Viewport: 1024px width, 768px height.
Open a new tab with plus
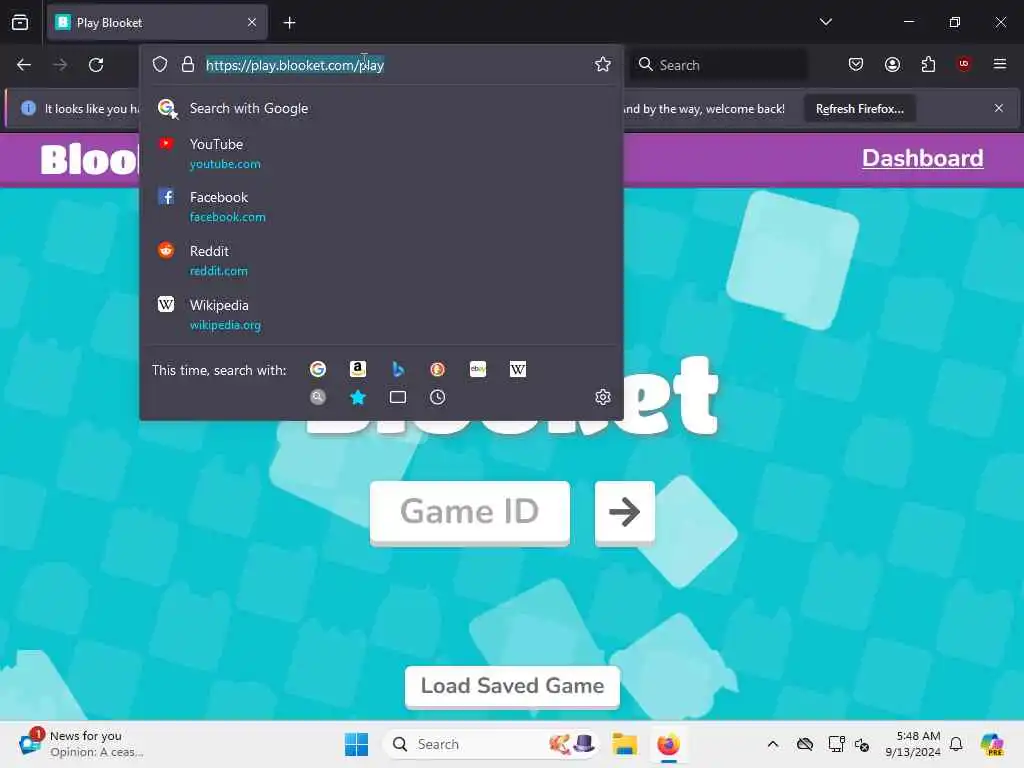[x=289, y=23]
